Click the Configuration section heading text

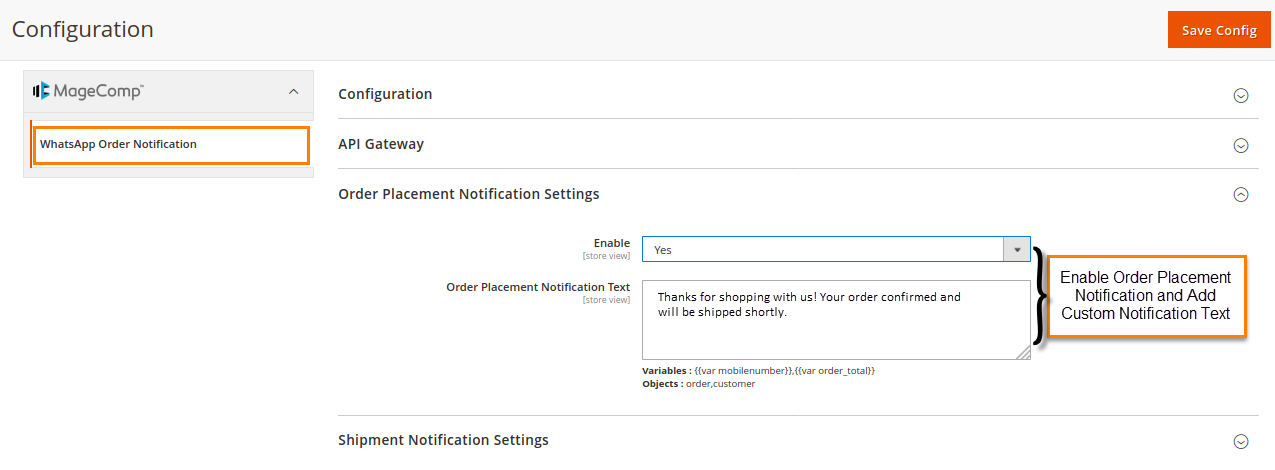coord(385,94)
